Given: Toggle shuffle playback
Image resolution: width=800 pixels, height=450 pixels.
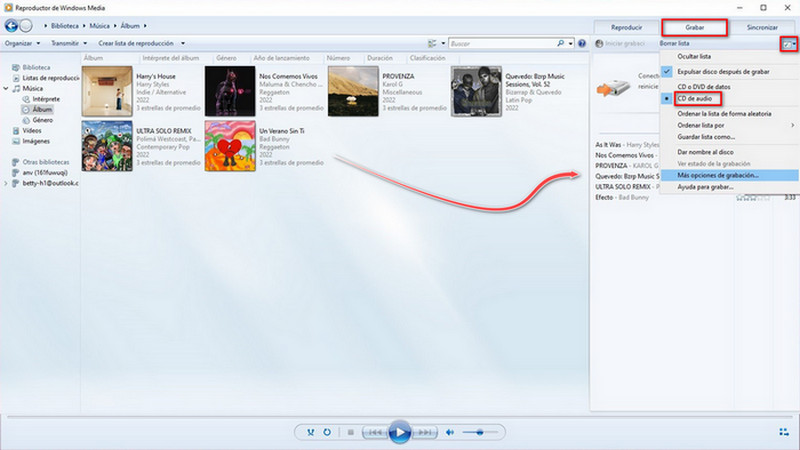Looking at the screenshot, I should pos(310,432).
